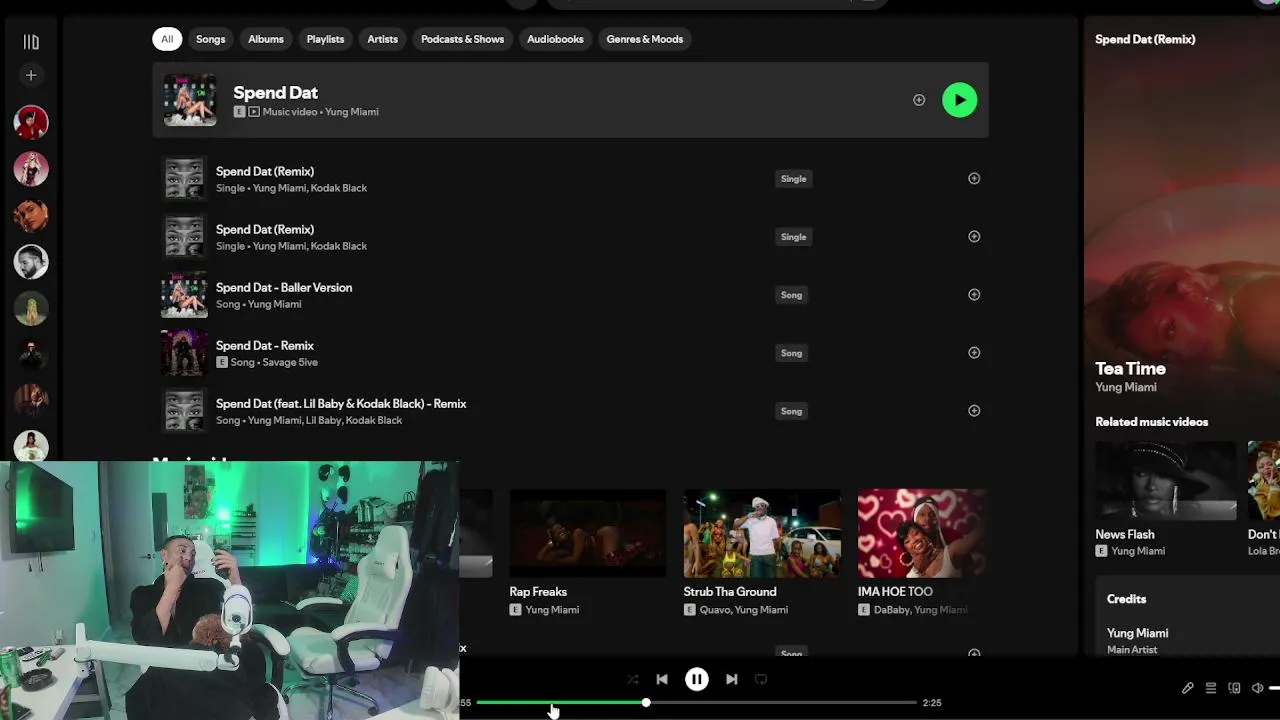Open the connect to a device menu
The height and width of the screenshot is (720, 1280).
click(1234, 688)
